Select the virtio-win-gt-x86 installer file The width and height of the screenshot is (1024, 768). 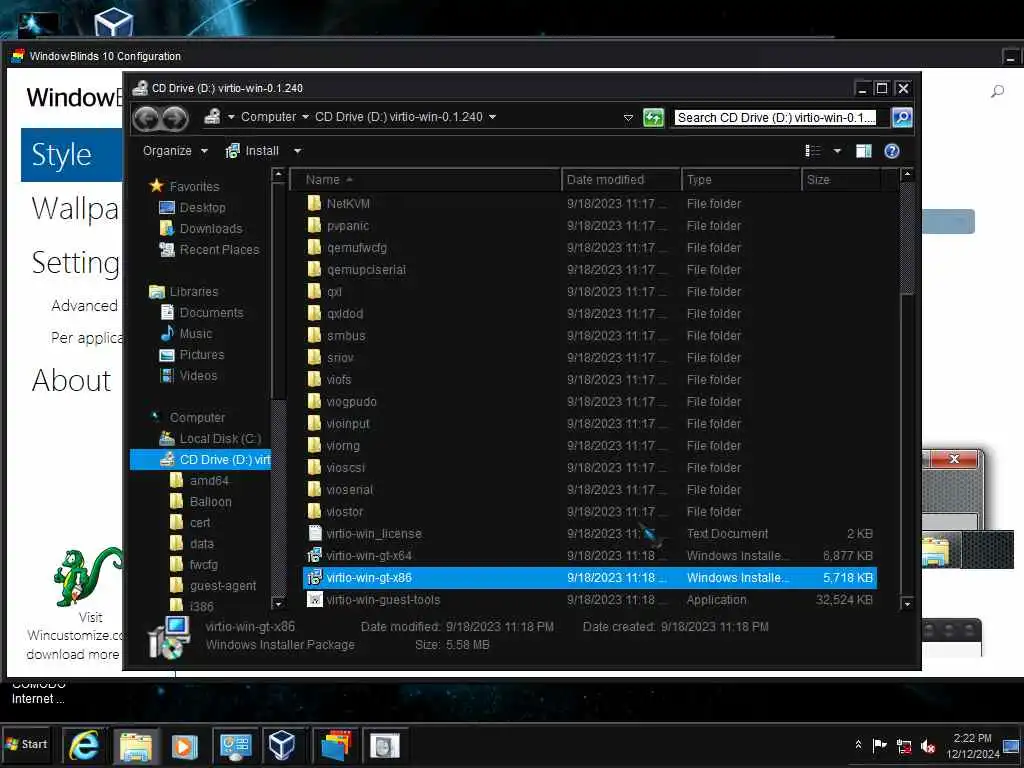click(590, 578)
